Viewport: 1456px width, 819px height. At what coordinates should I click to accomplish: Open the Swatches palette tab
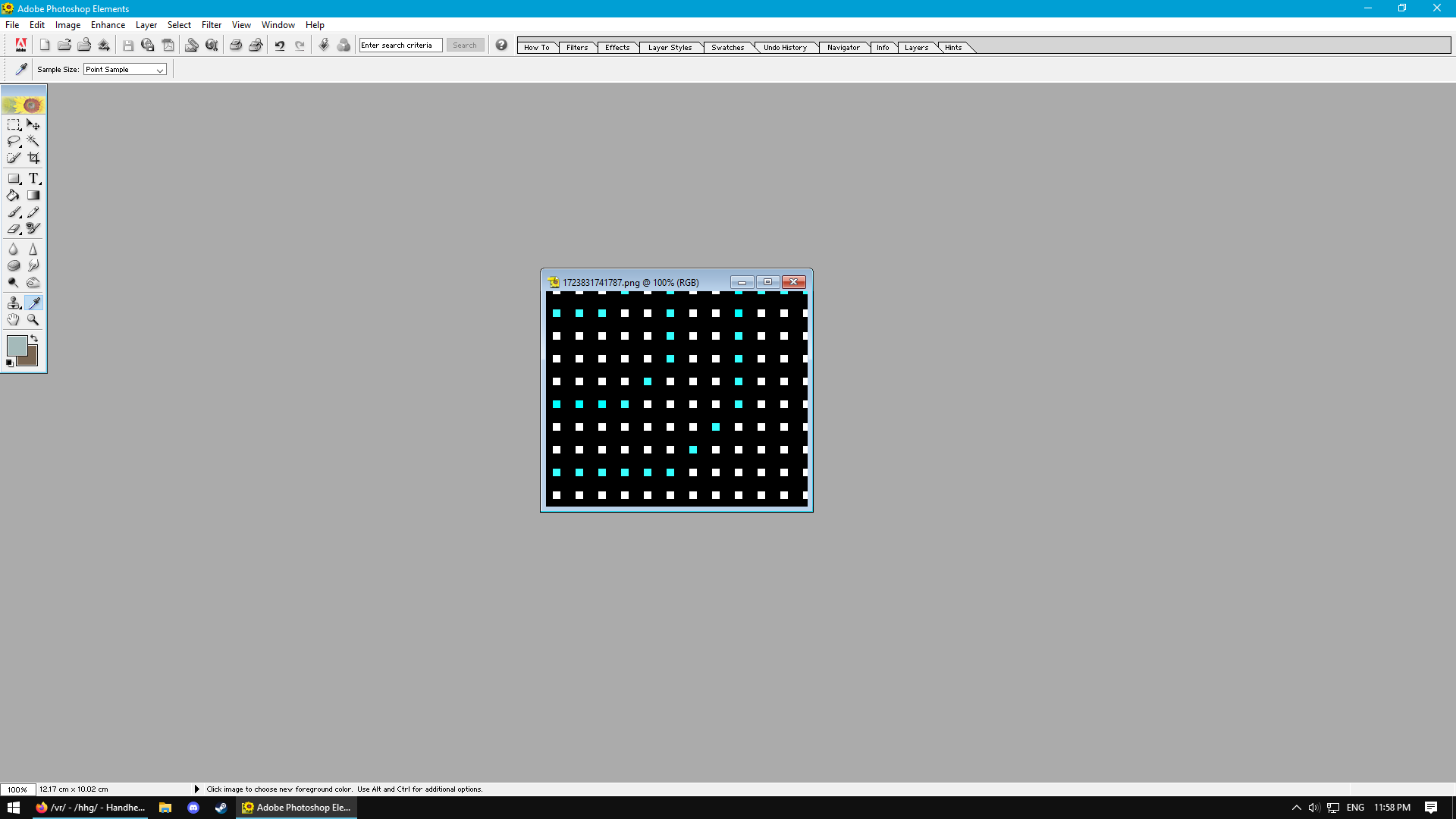coord(728,47)
